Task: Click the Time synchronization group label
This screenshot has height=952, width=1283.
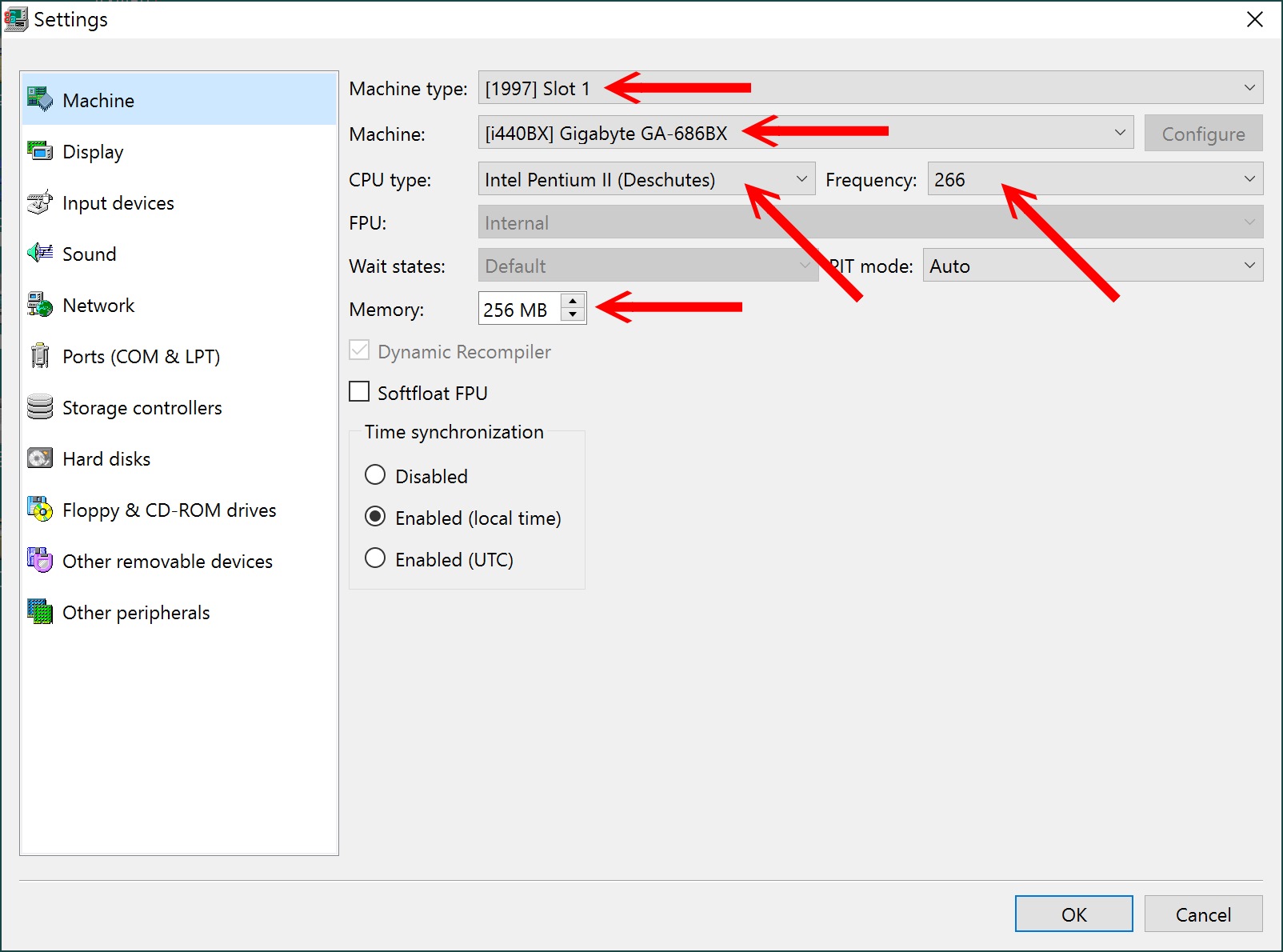Action: 454,432
